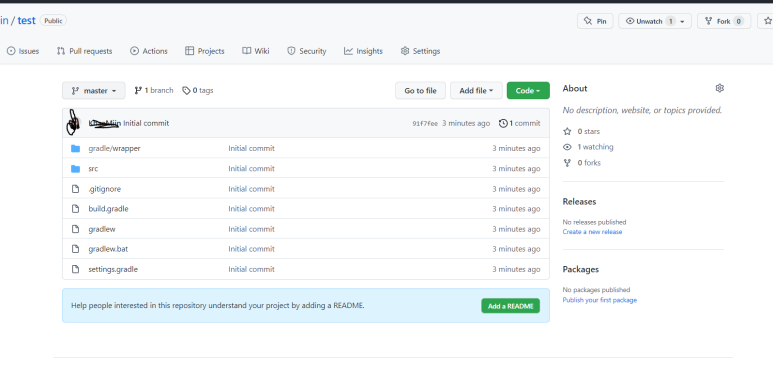Click the Releases heading

point(579,201)
